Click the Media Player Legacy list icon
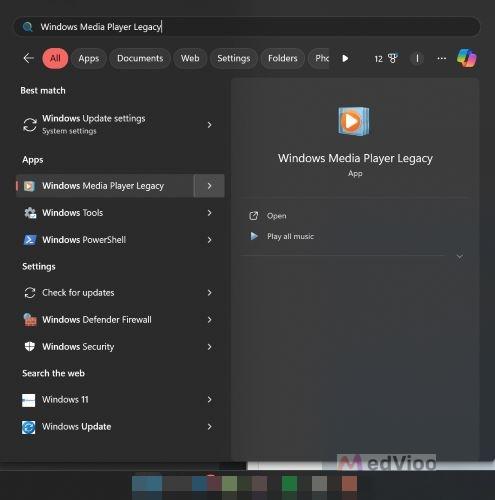Viewport: 495px width, 500px height. (29, 186)
